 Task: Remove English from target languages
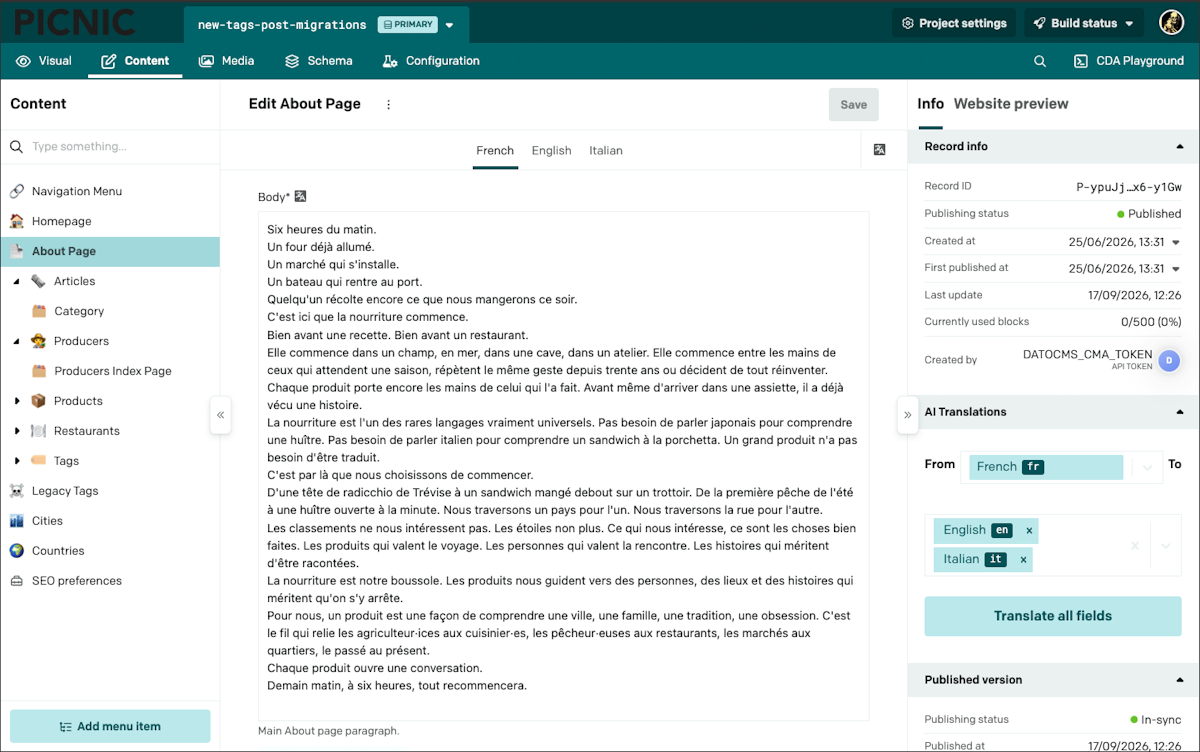1030,531
